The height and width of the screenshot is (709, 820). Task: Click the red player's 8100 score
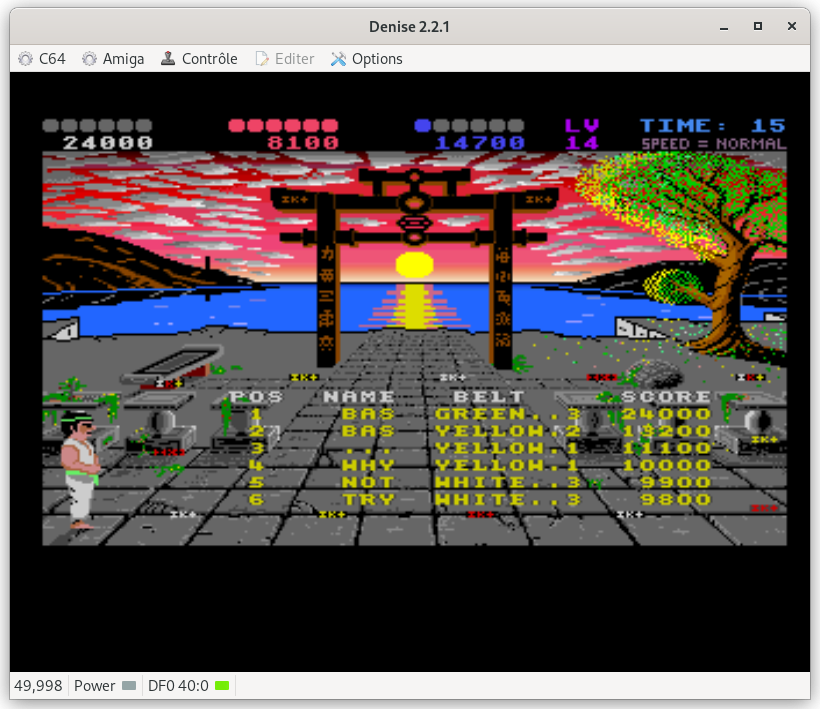303,143
